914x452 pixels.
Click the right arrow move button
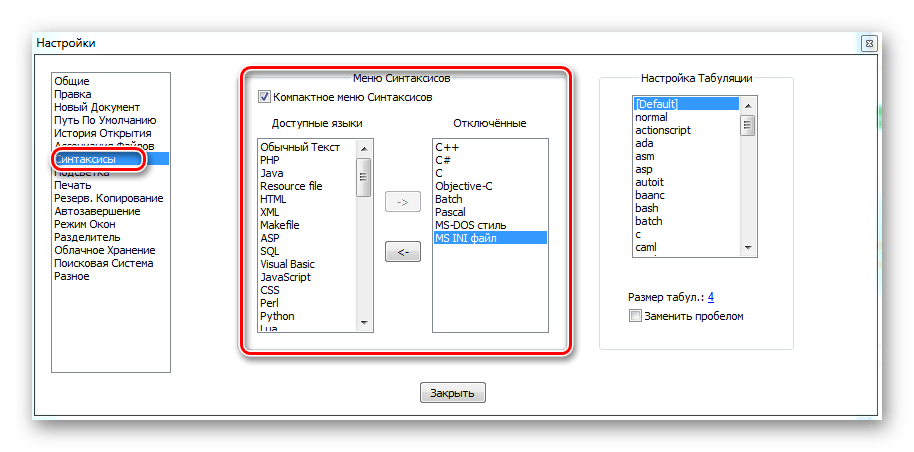402,202
